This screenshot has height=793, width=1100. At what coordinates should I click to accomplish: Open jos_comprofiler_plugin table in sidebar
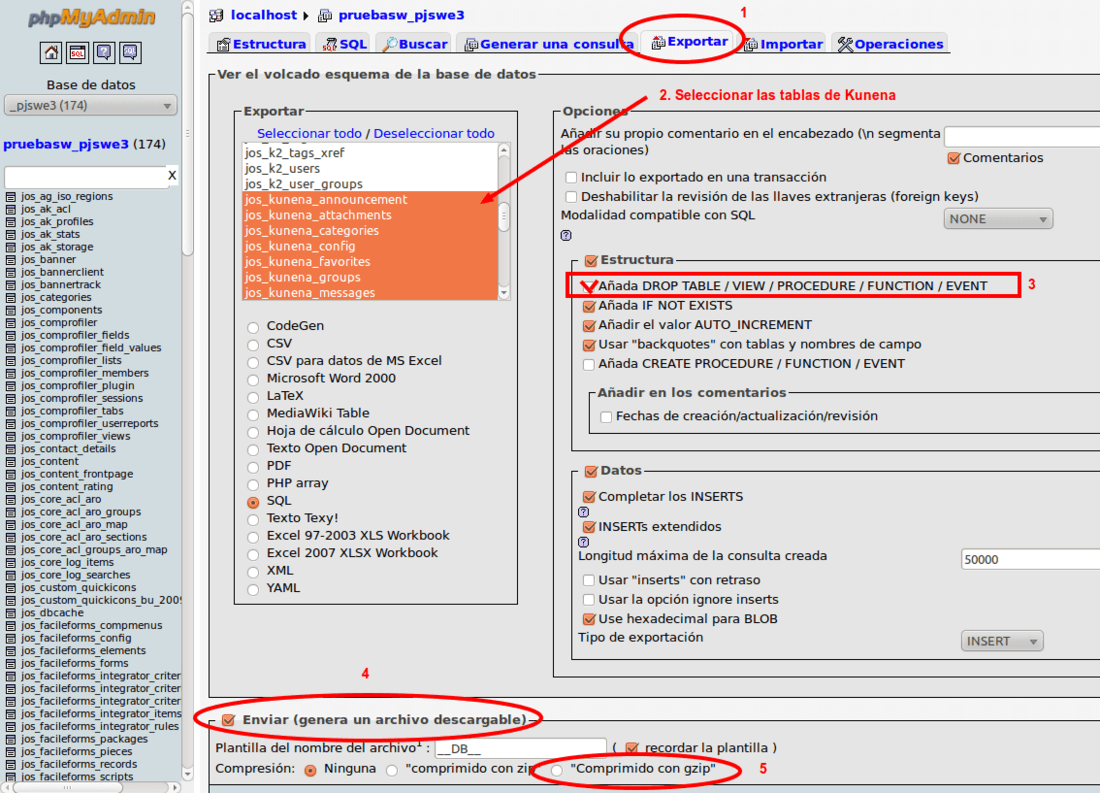click(x=77, y=386)
